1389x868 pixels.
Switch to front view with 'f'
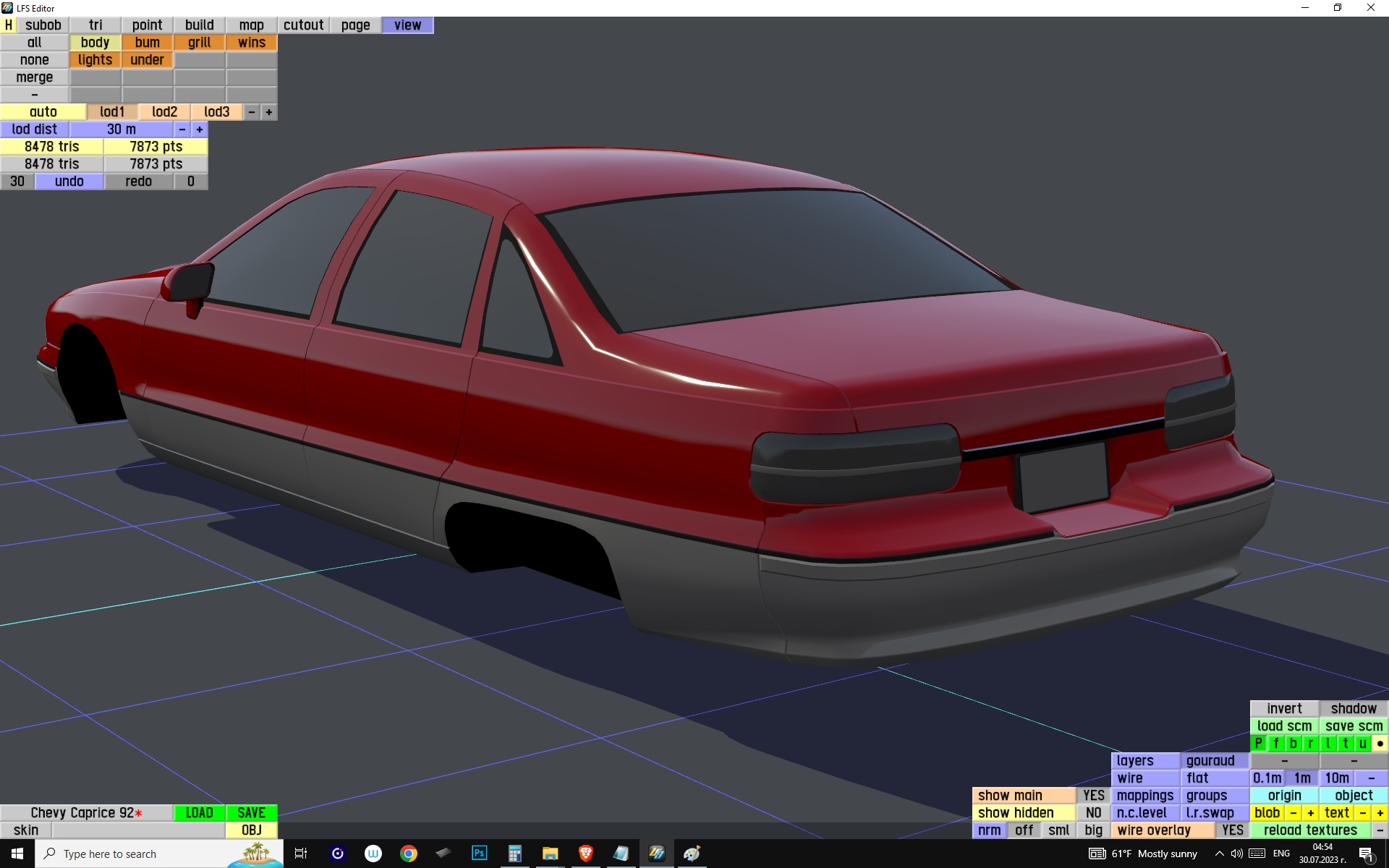click(x=1275, y=743)
